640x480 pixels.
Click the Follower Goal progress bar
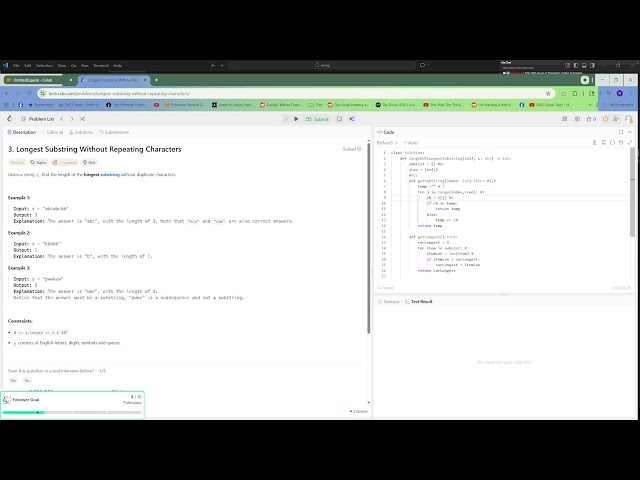[72, 413]
